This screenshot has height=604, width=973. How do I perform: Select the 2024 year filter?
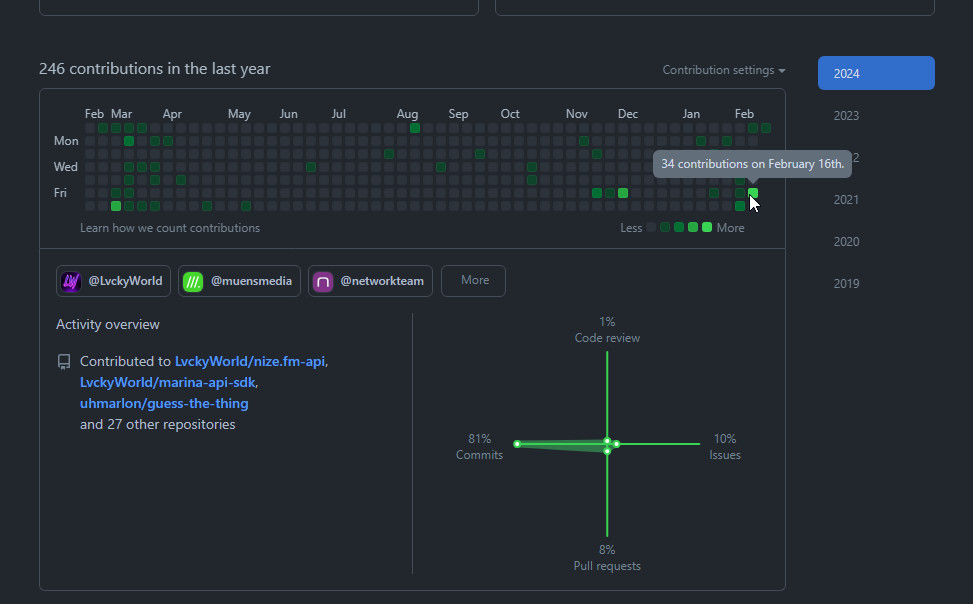click(875, 73)
